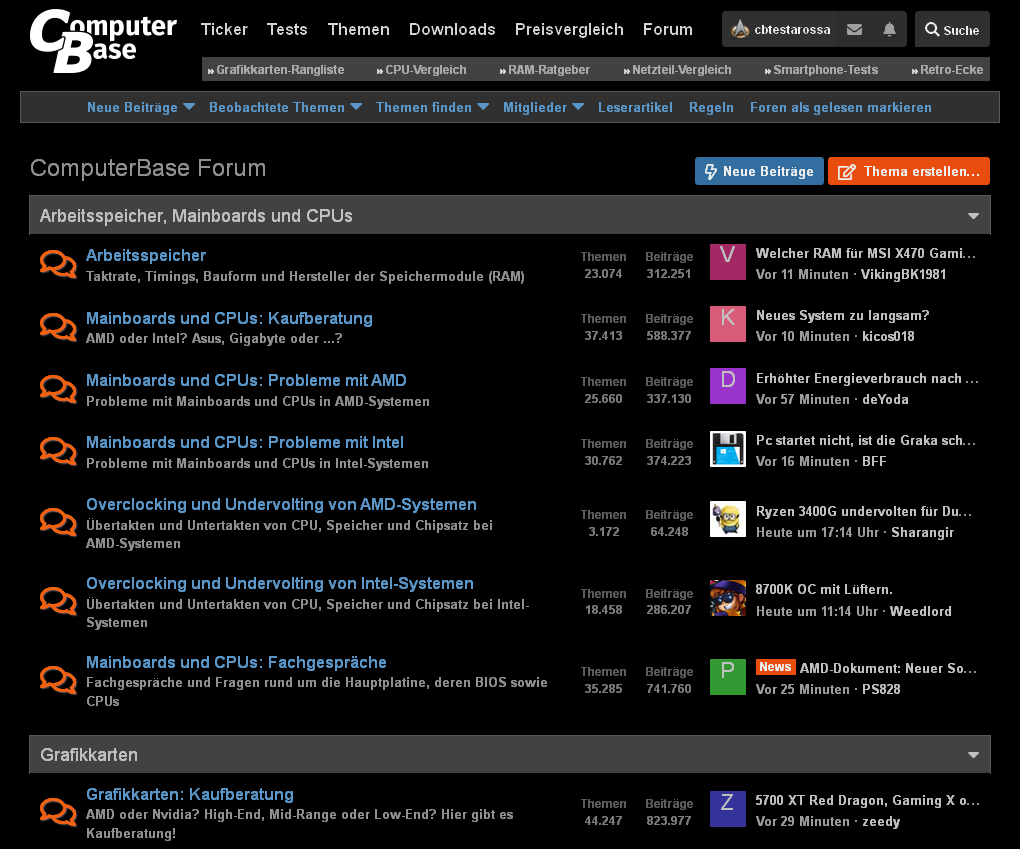
Task: Open the K avatar of kicos018
Action: pos(727,324)
